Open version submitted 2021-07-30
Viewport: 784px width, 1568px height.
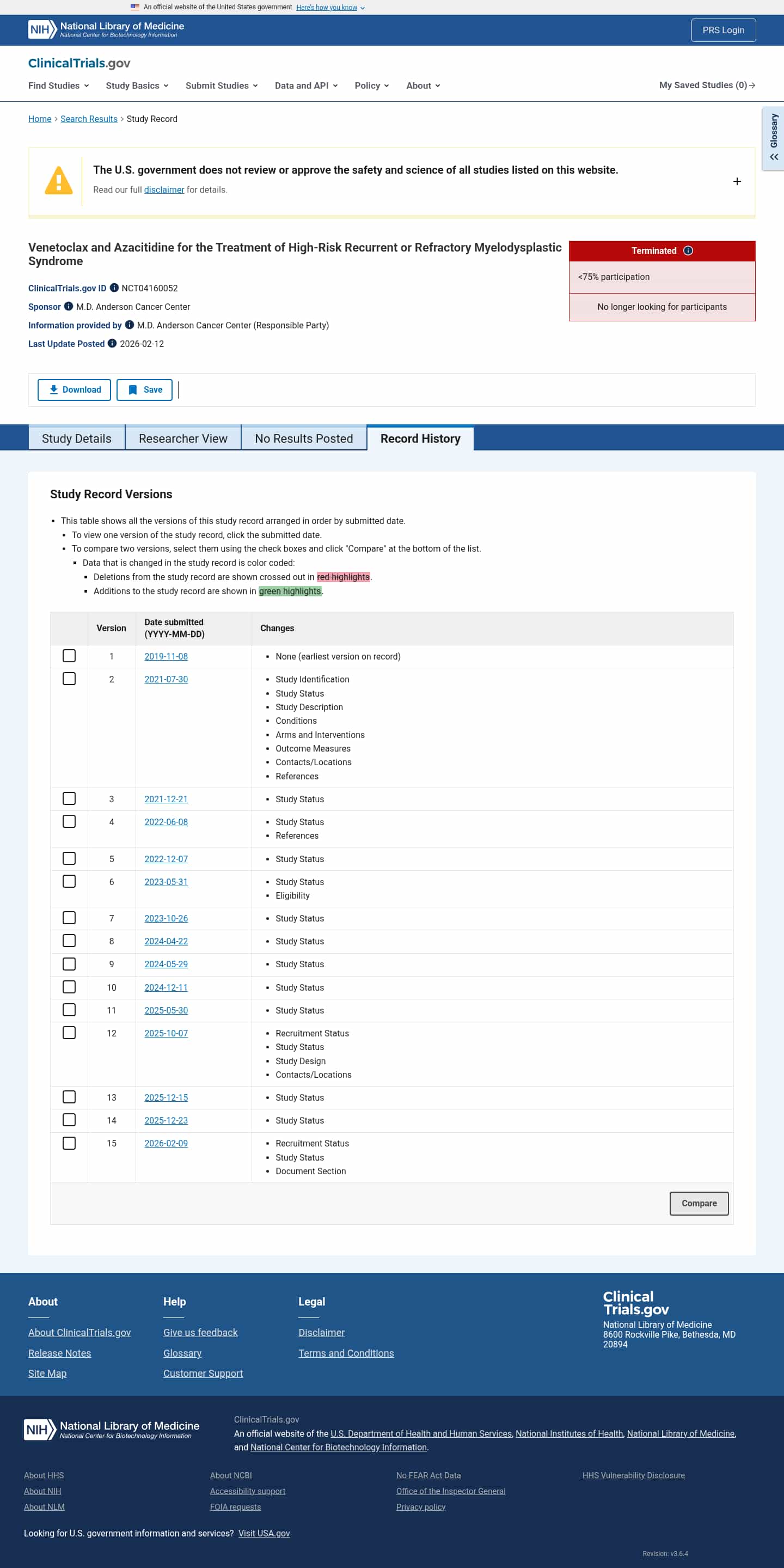pos(166,679)
